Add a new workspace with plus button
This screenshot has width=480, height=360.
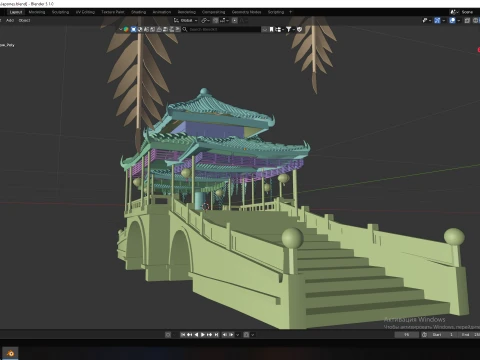tap(290, 12)
